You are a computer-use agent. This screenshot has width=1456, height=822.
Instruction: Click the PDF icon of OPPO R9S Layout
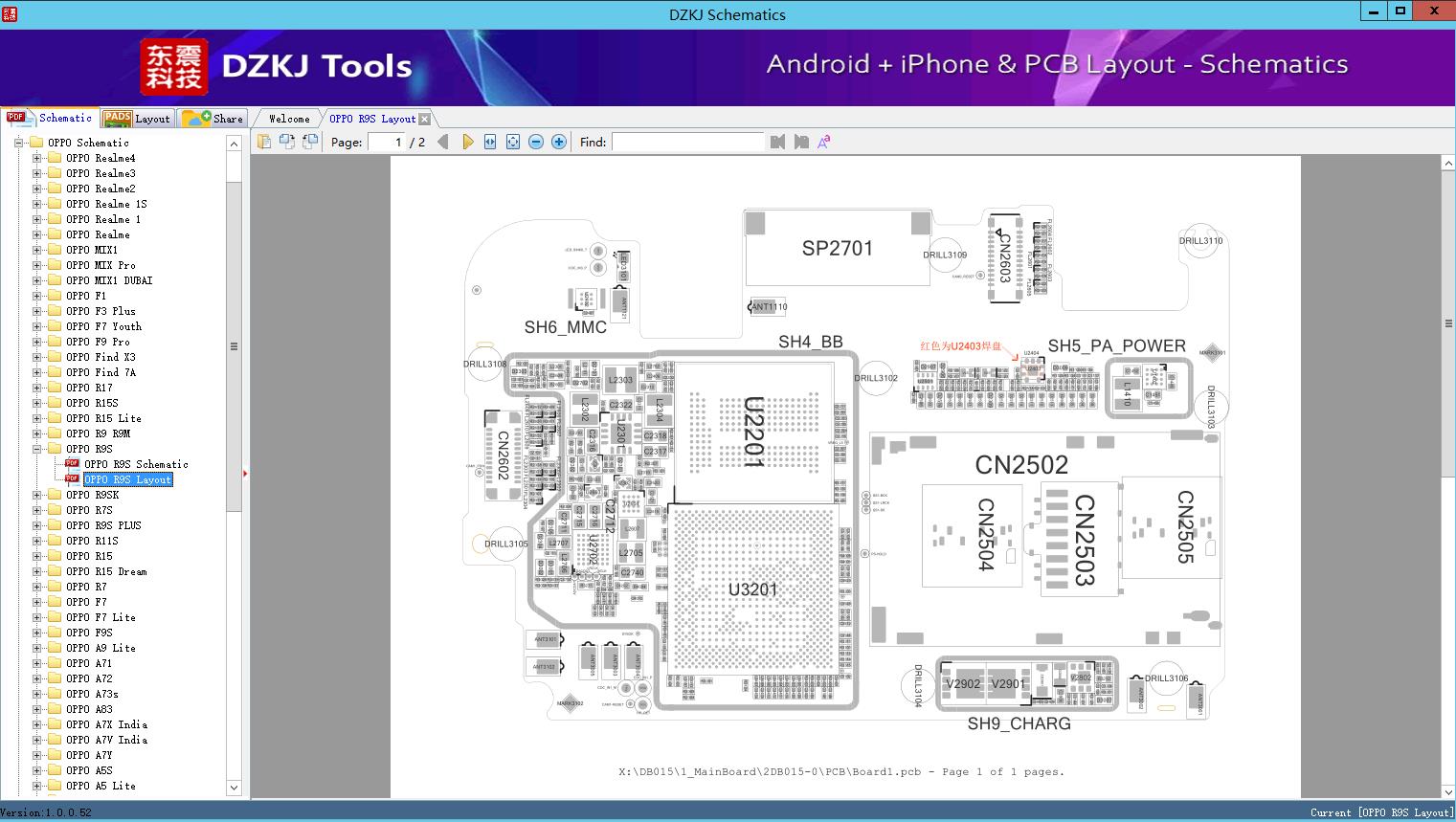pos(72,479)
